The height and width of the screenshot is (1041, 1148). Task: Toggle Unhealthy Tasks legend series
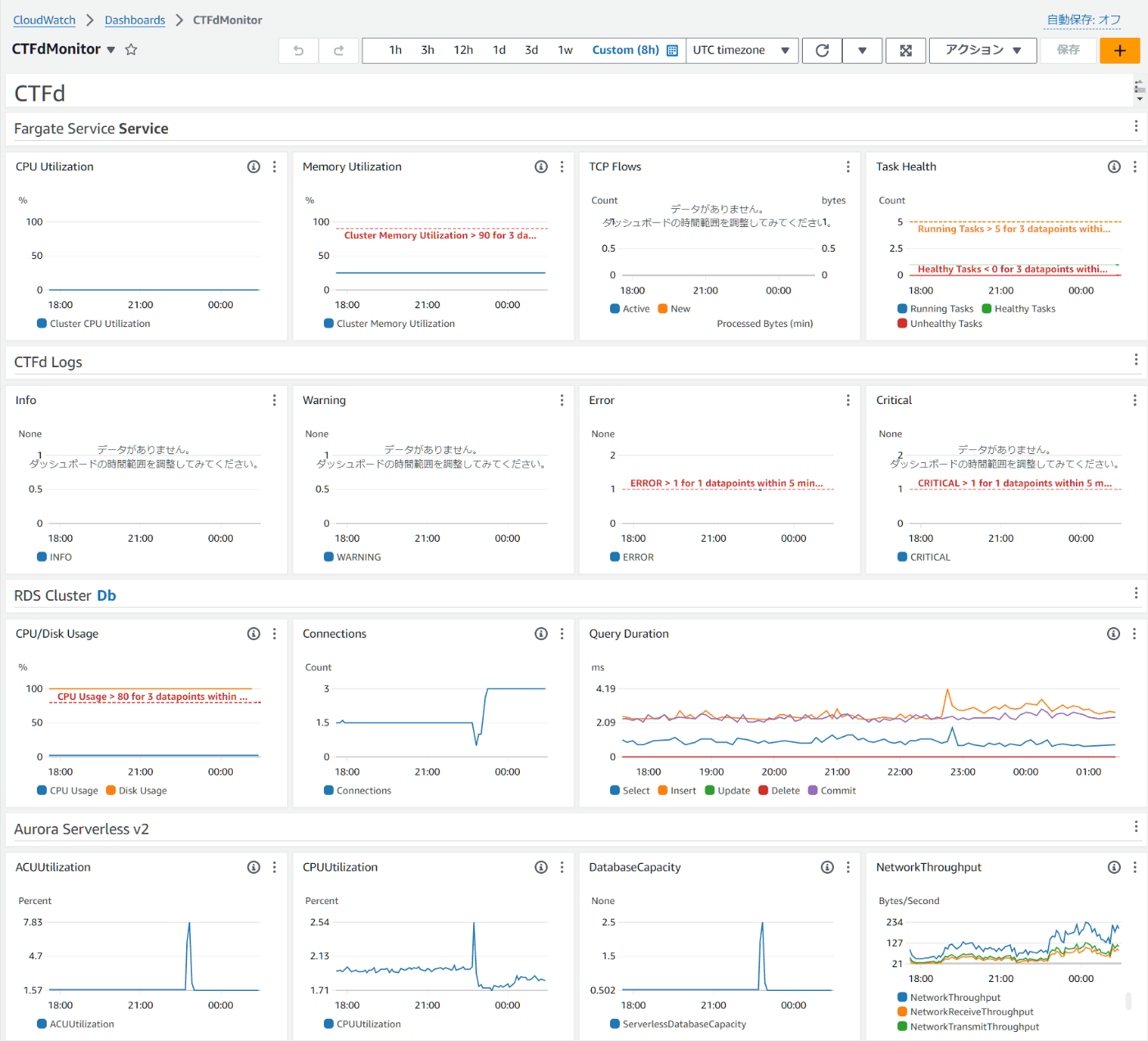click(x=940, y=324)
